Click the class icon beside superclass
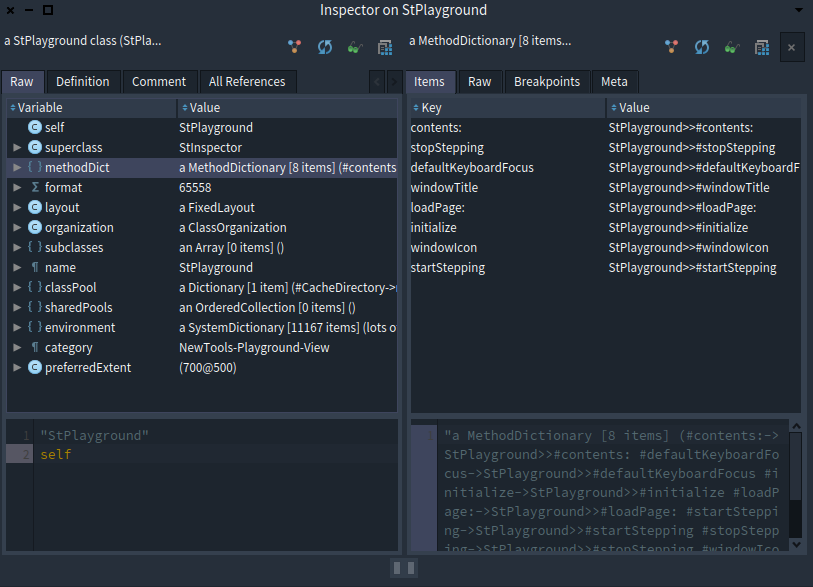 point(35,147)
